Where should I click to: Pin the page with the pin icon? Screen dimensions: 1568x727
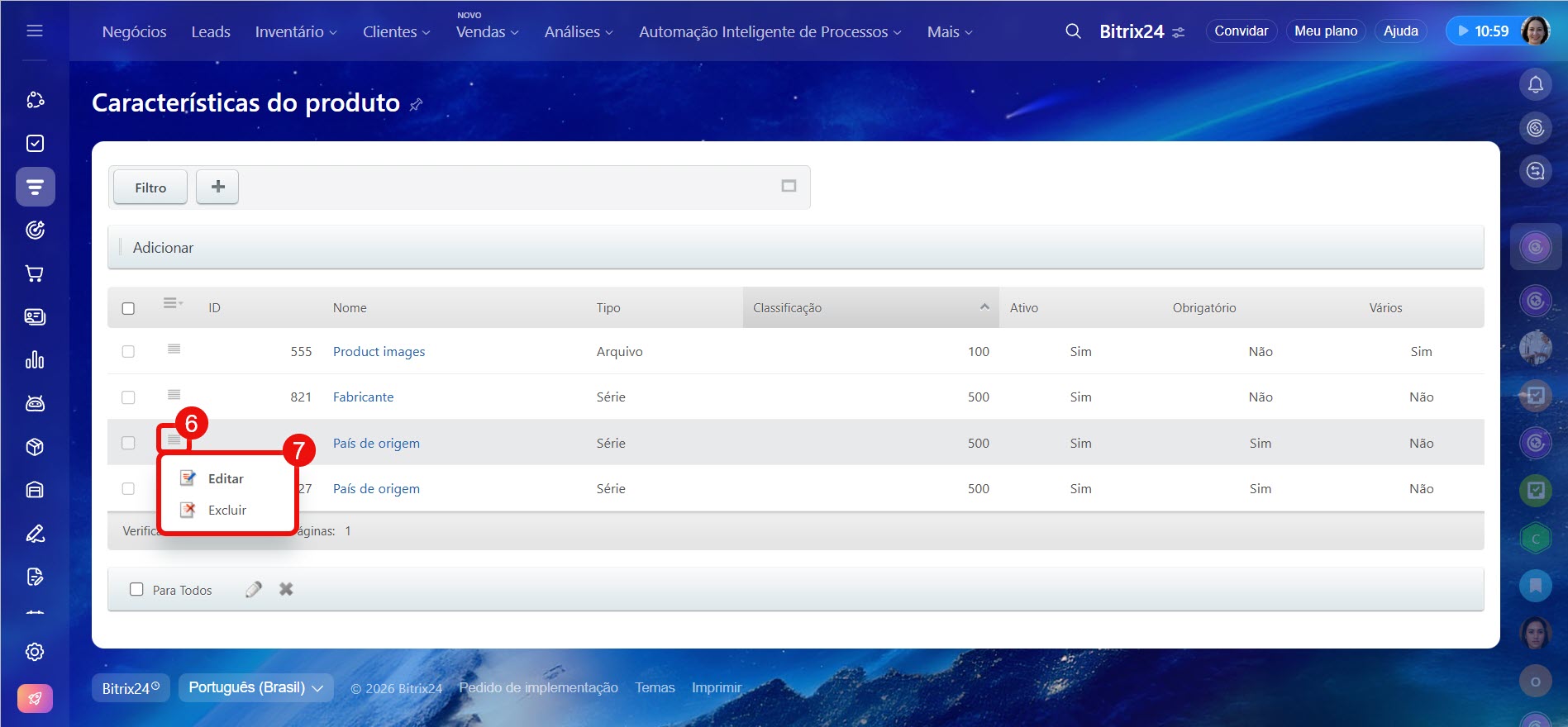click(417, 104)
